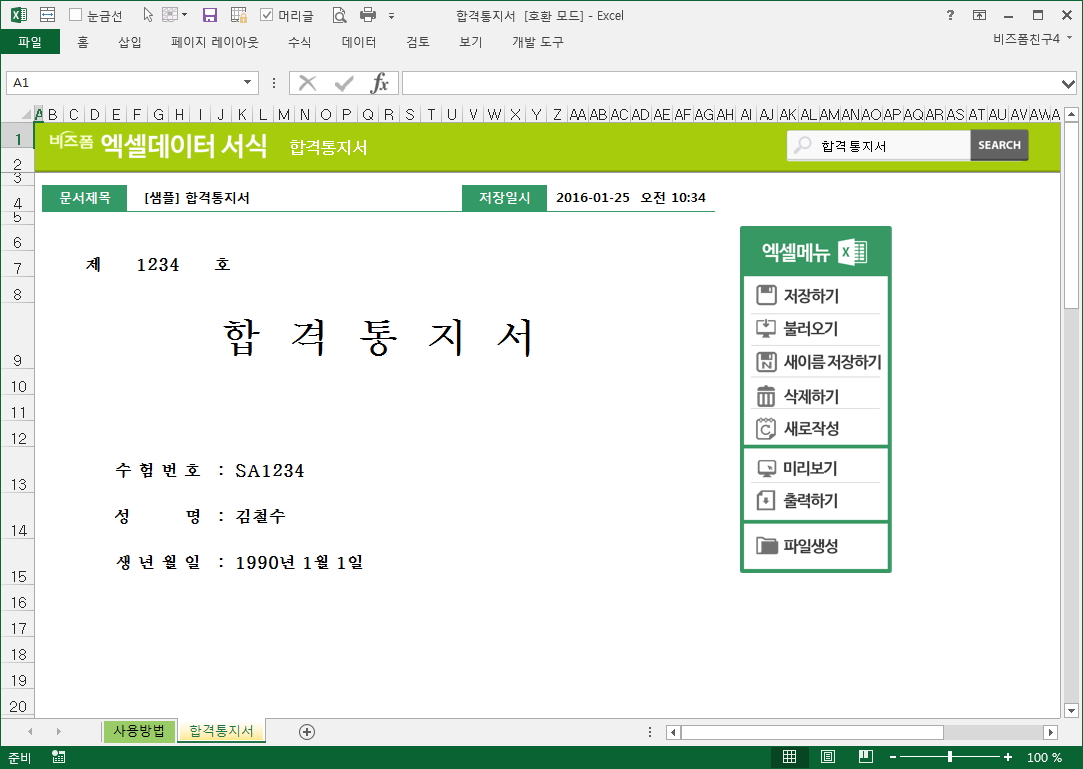Open the Name Box dropdown arrow
Image resolution: width=1083 pixels, height=769 pixels.
coord(248,83)
